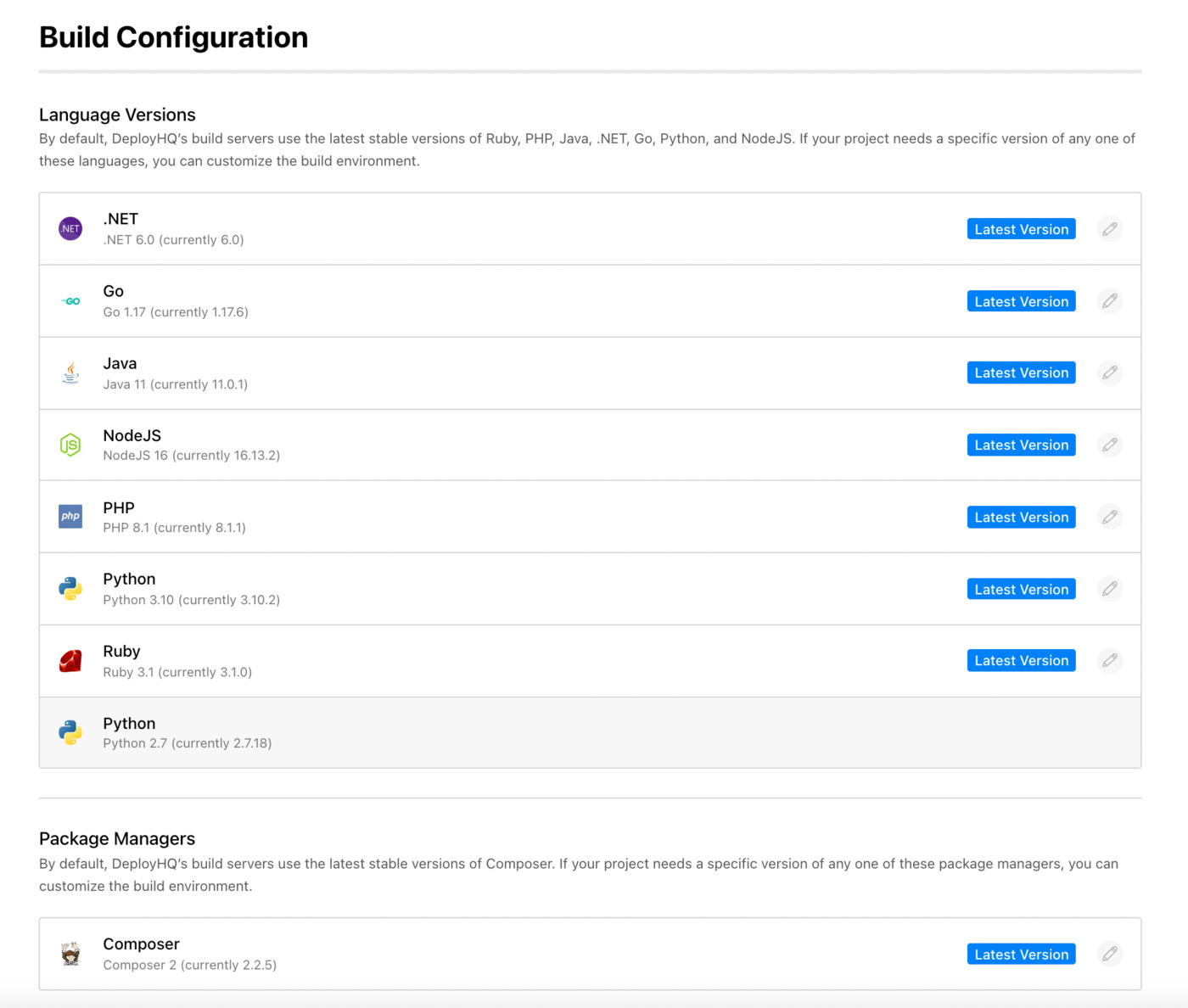1188x1008 pixels.
Task: Click 'Go 1.17 (currently 1.17.6)' text
Action: (x=176, y=312)
